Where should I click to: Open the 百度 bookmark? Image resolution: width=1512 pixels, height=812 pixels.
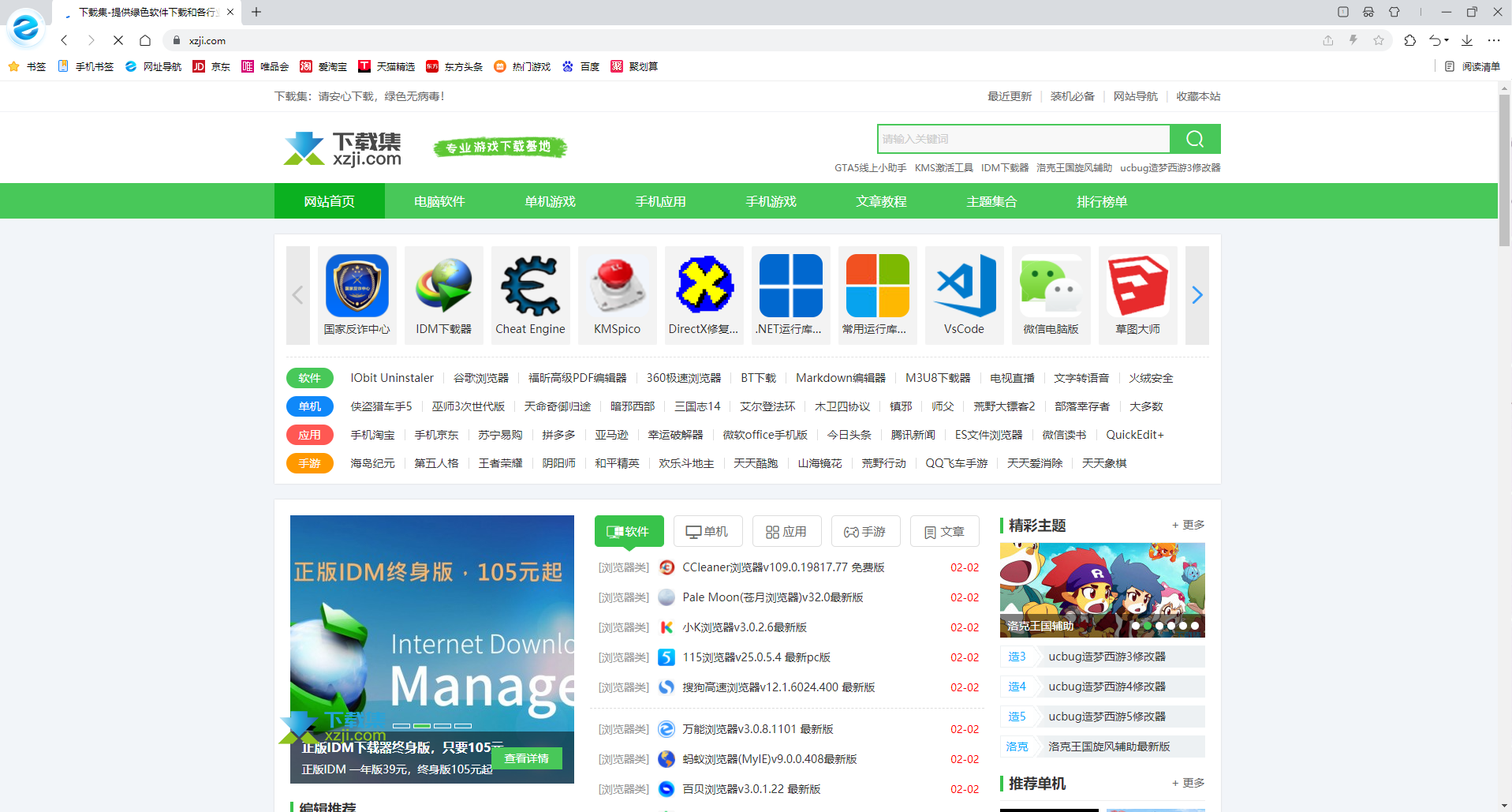point(581,66)
